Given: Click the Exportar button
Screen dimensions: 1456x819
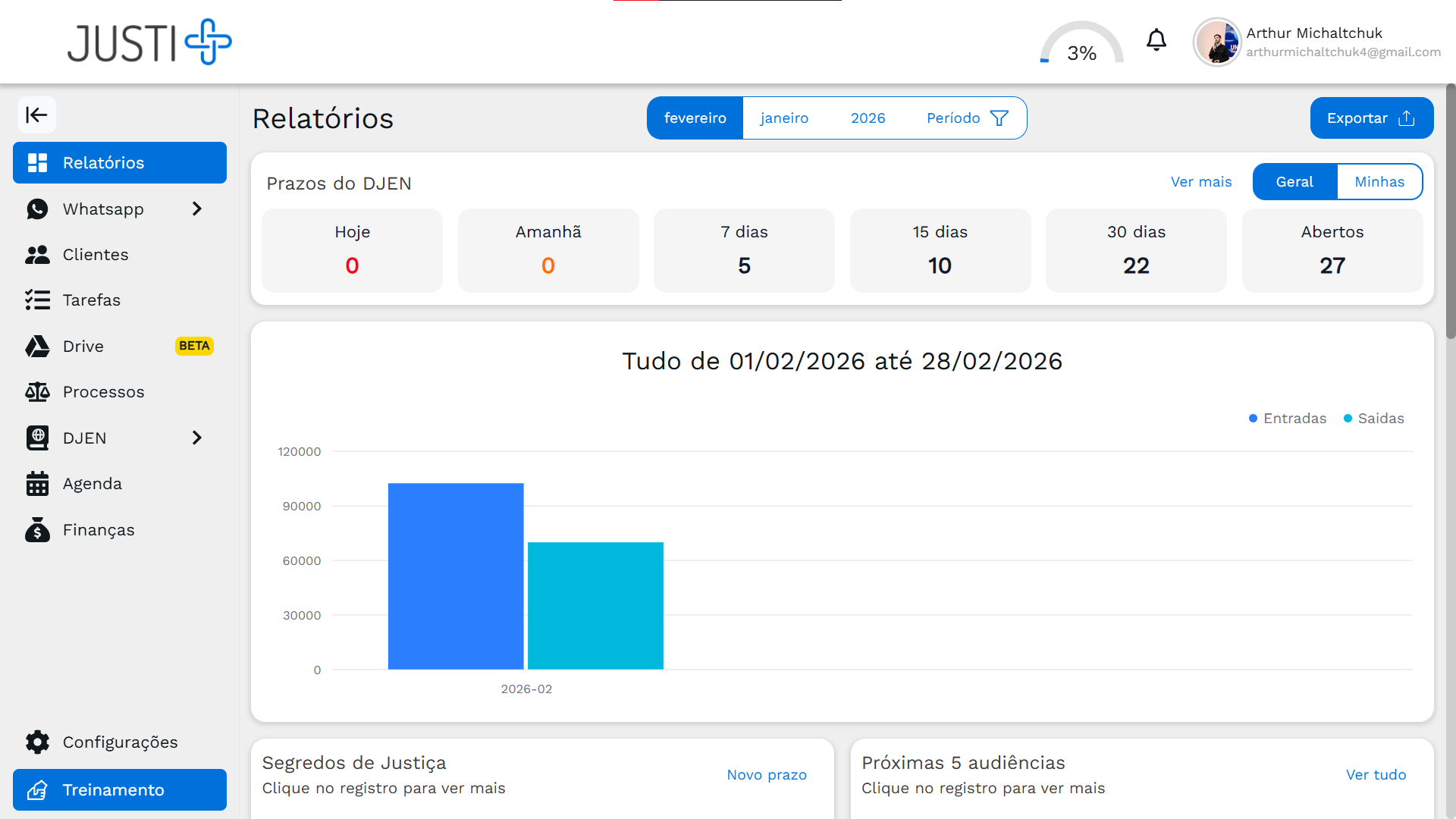Looking at the screenshot, I should pos(1371,118).
